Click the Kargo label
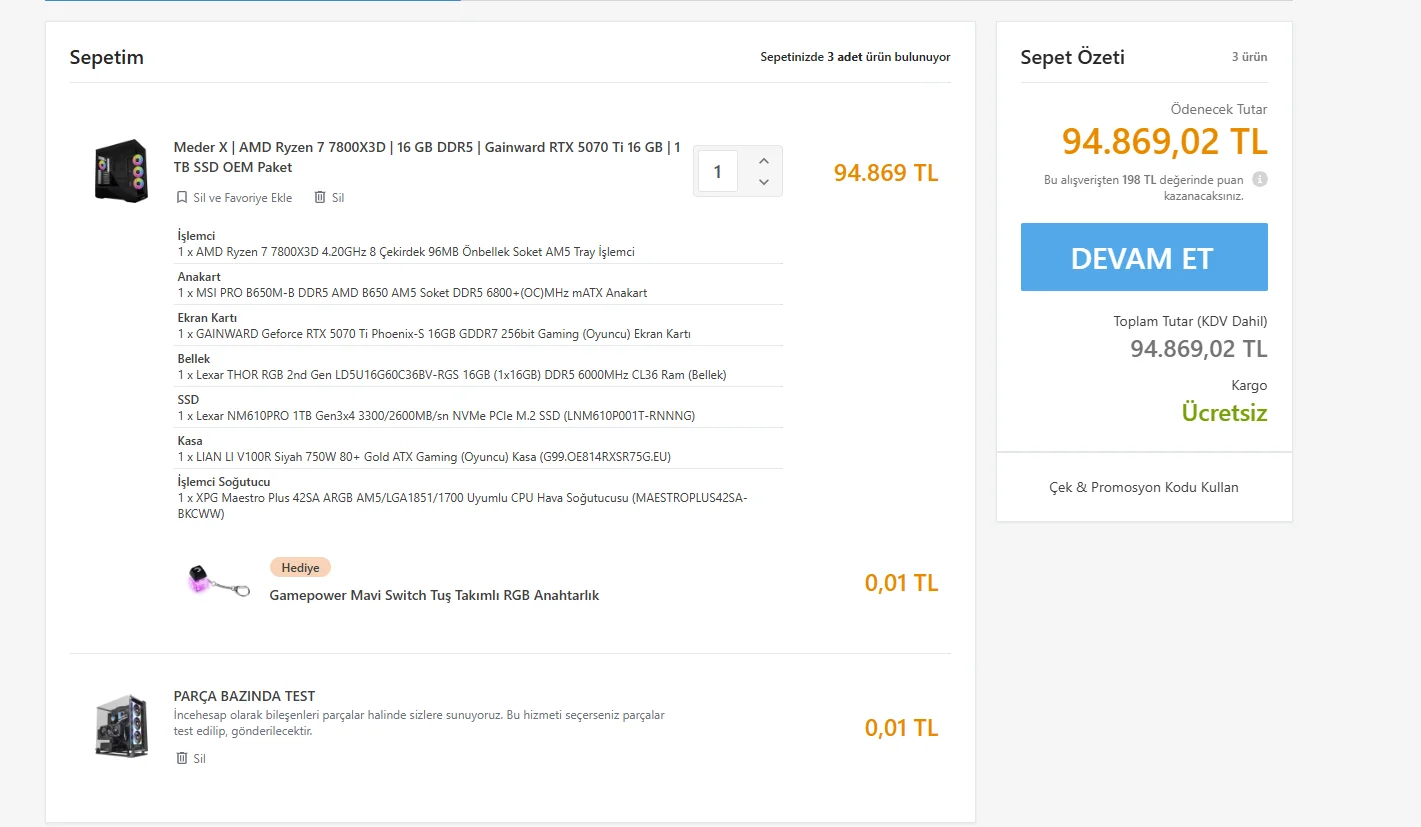Image resolution: width=1421 pixels, height=827 pixels. coord(1249,385)
